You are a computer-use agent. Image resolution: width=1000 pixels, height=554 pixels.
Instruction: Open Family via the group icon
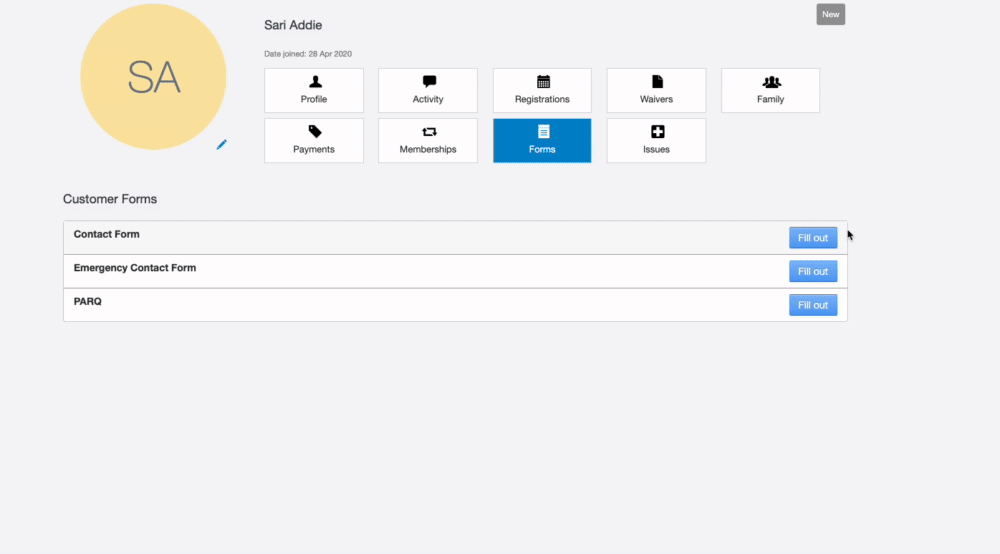[770, 82]
